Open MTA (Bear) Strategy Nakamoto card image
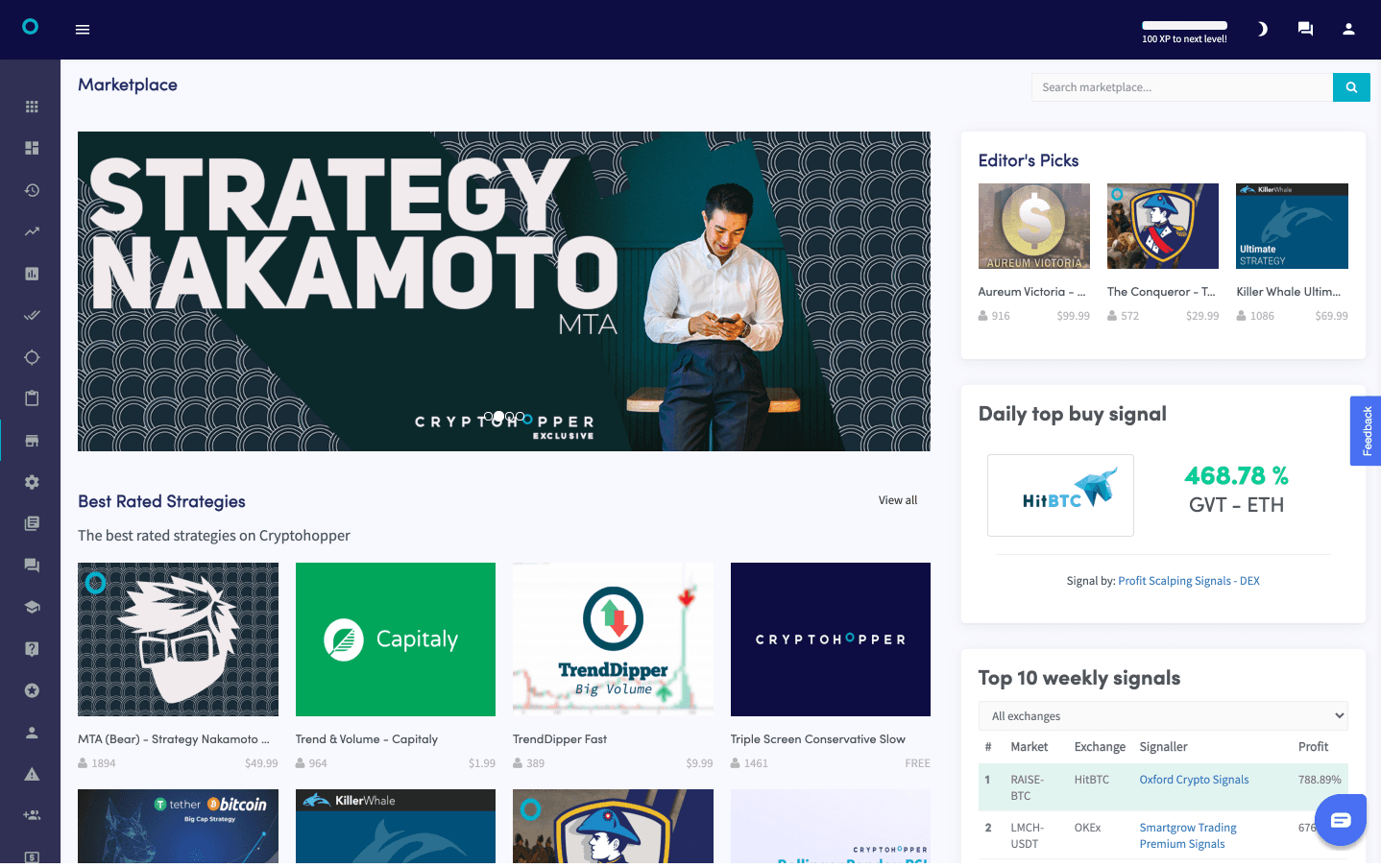This screenshot has height=868, width=1381. (178, 639)
